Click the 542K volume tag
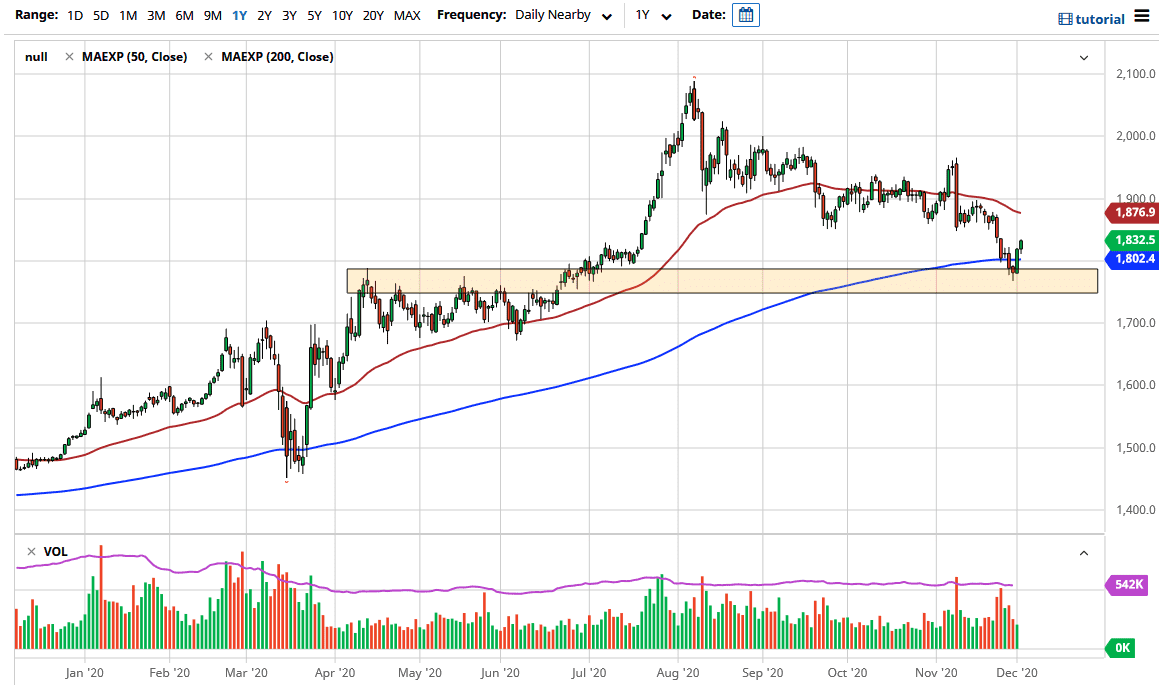 coord(1126,585)
